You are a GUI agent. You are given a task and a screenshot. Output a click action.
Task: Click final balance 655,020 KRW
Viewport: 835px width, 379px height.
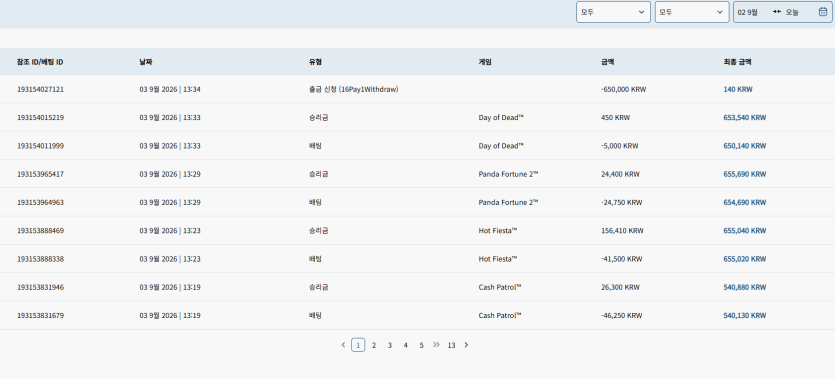click(744, 259)
